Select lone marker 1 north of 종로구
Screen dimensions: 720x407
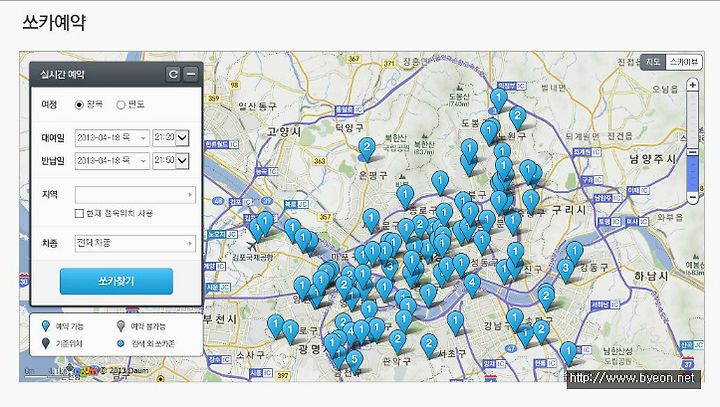click(405, 197)
